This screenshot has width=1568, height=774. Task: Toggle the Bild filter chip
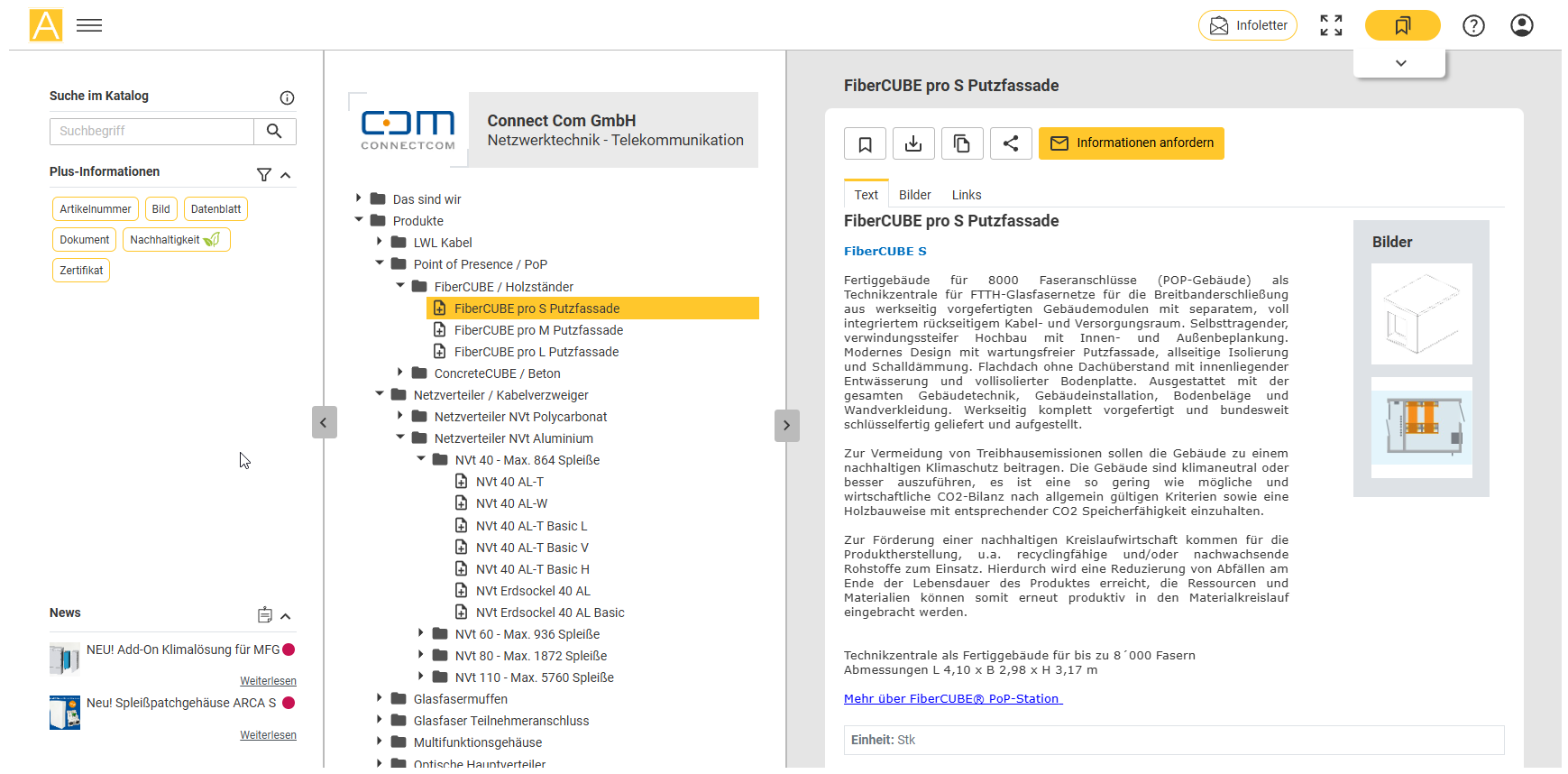[161, 209]
